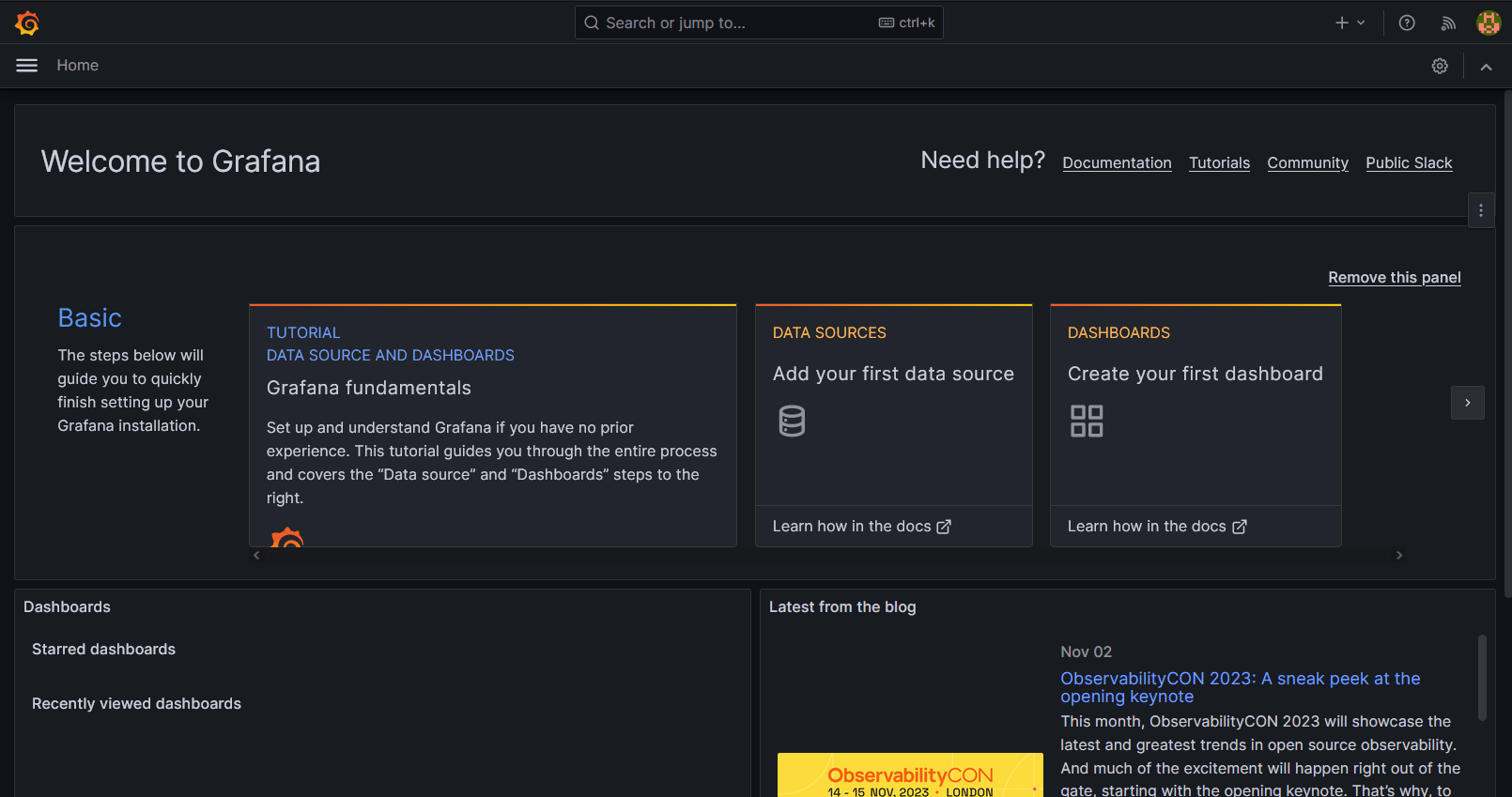
Task: Click the blog panel vertical scrollbar
Action: coord(1482,678)
